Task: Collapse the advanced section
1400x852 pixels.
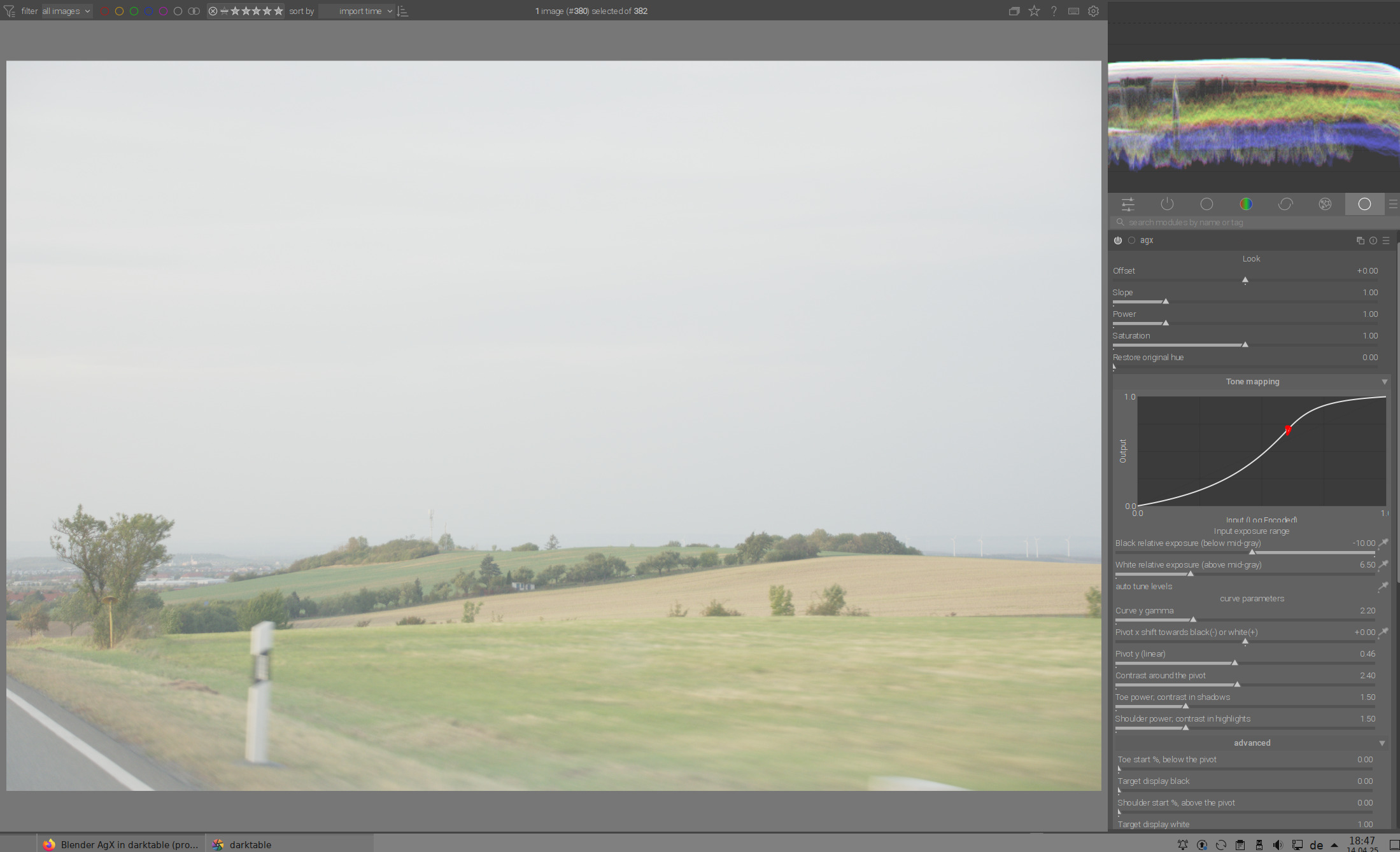Action: pos(1382,743)
